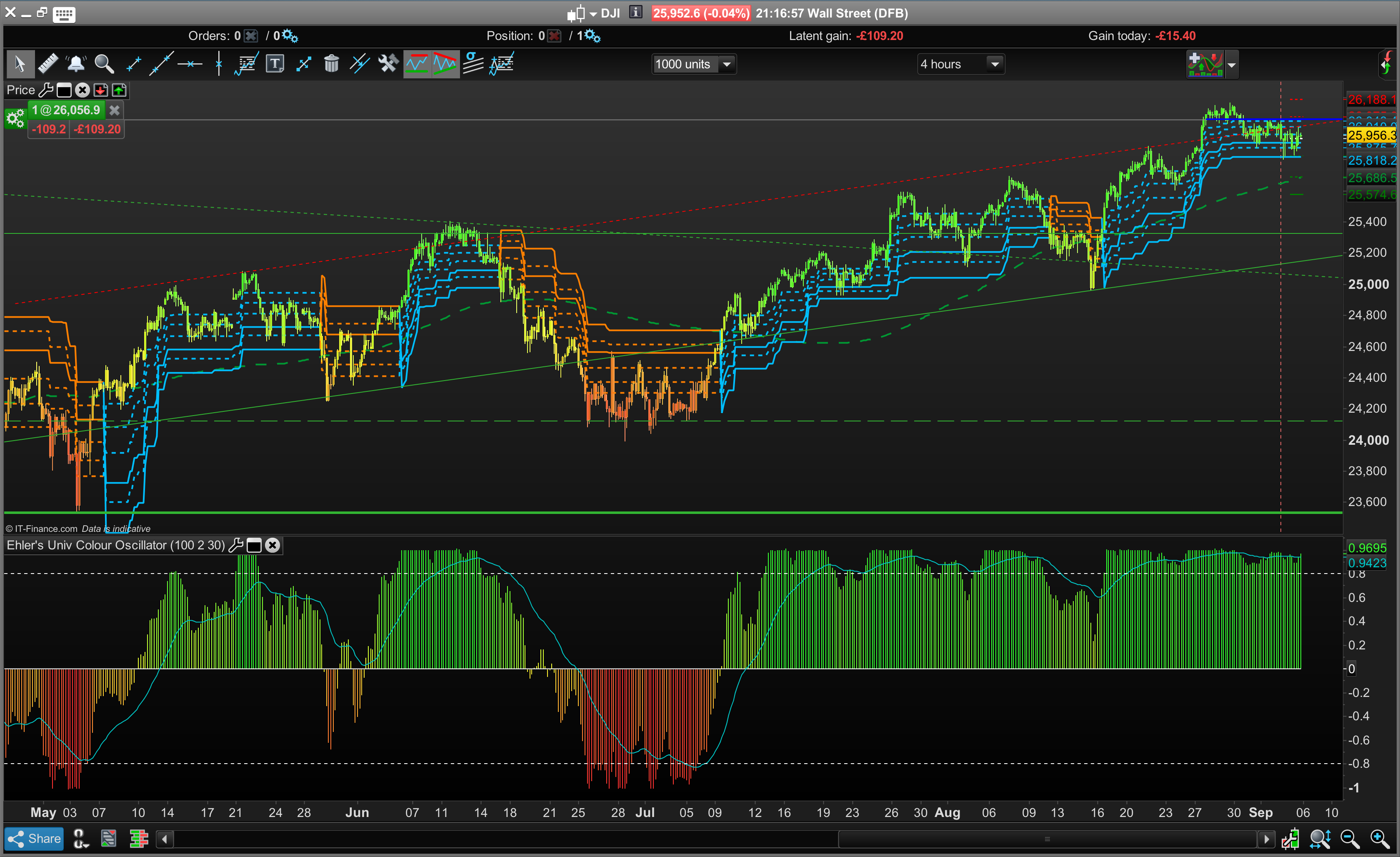Select the standard deviation channel tool
The height and width of the screenshot is (857, 1400).
pos(473,64)
